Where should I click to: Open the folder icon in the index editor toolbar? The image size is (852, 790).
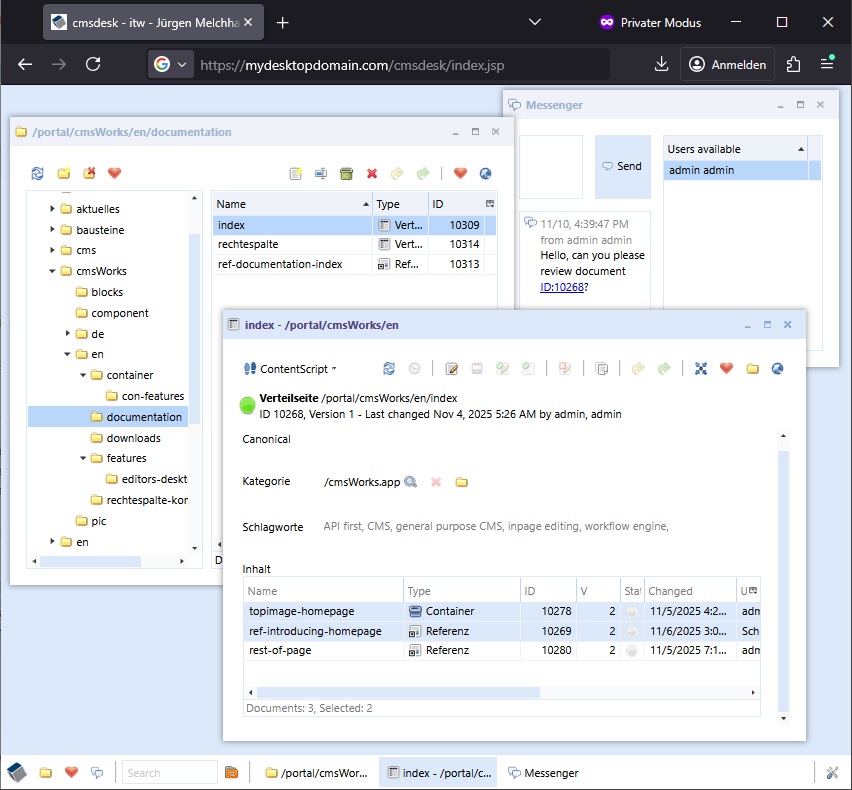(x=752, y=368)
